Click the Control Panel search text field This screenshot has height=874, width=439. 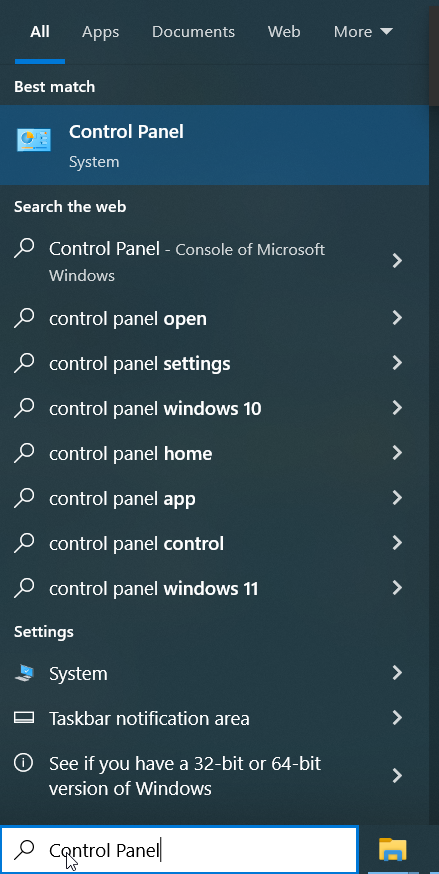coord(179,849)
